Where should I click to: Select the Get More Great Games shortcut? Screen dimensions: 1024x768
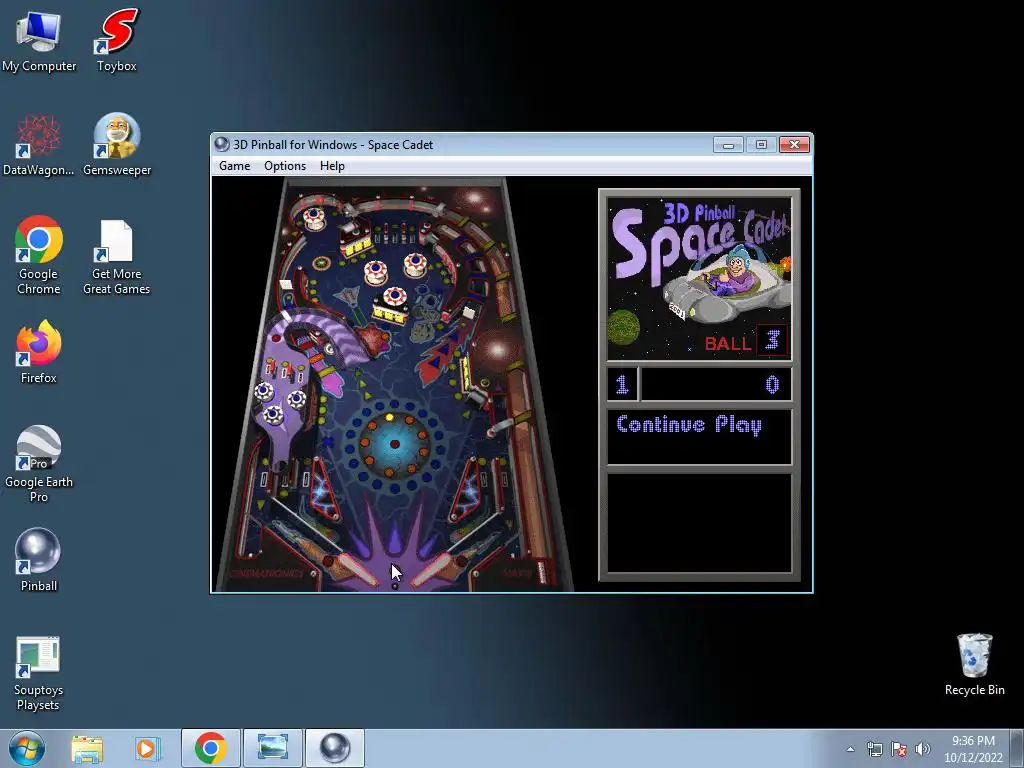tap(117, 256)
